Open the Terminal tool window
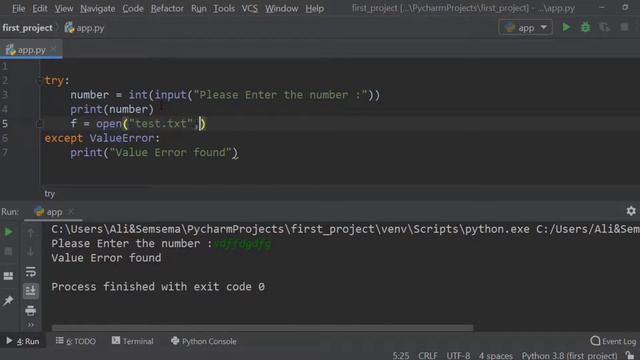The image size is (640, 360). coord(133,341)
